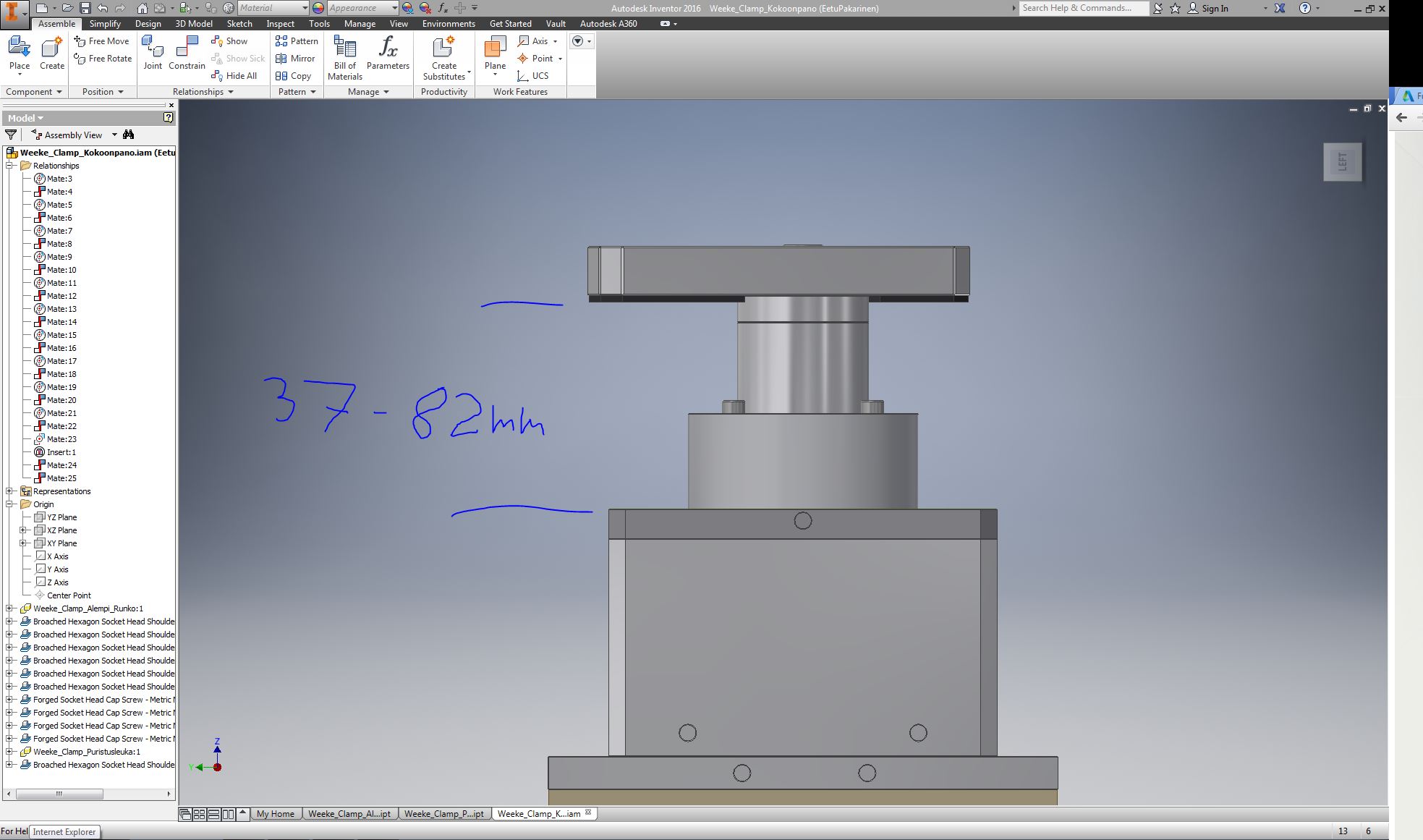Open the browser search binoculars icon

[x=128, y=135]
